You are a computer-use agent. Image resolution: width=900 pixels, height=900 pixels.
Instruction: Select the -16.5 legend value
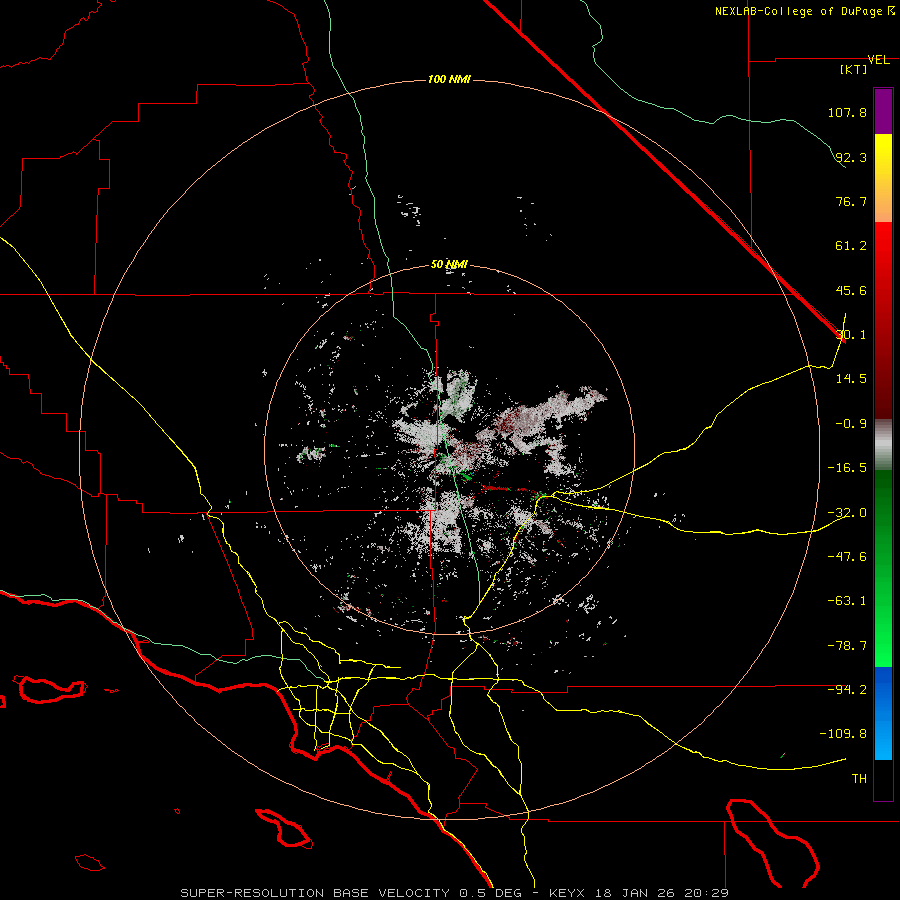(x=847, y=468)
